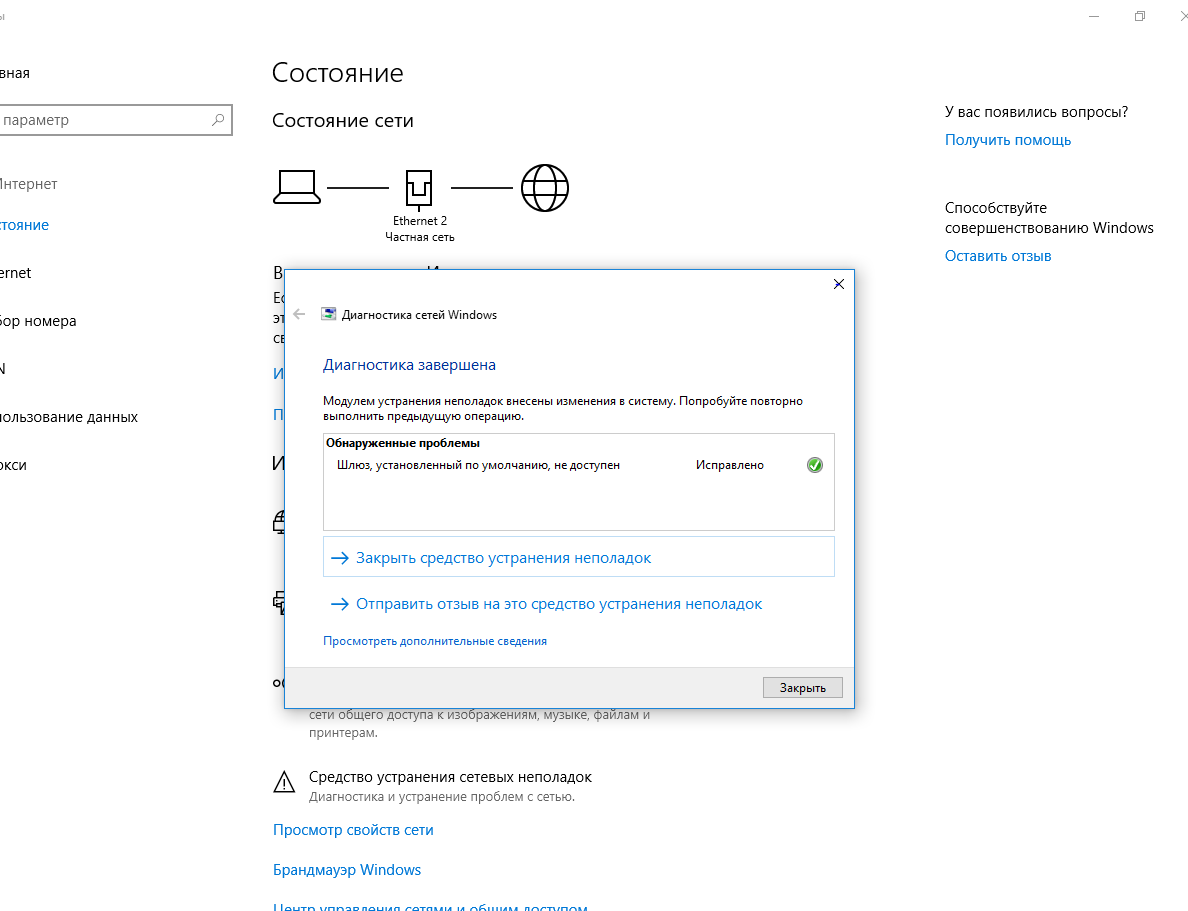Image resolution: width=1188 pixels, height=911 pixels.
Task: Click the warning triangle troubleshooter icon
Action: click(284, 781)
